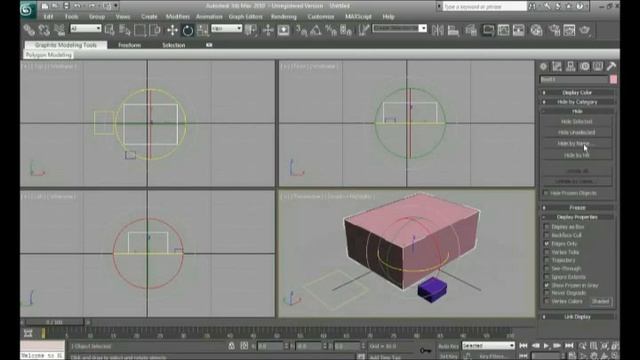Viewport: 640px width, 360px height.
Task: Switch to the Modify command panel tab
Action: click(557, 67)
